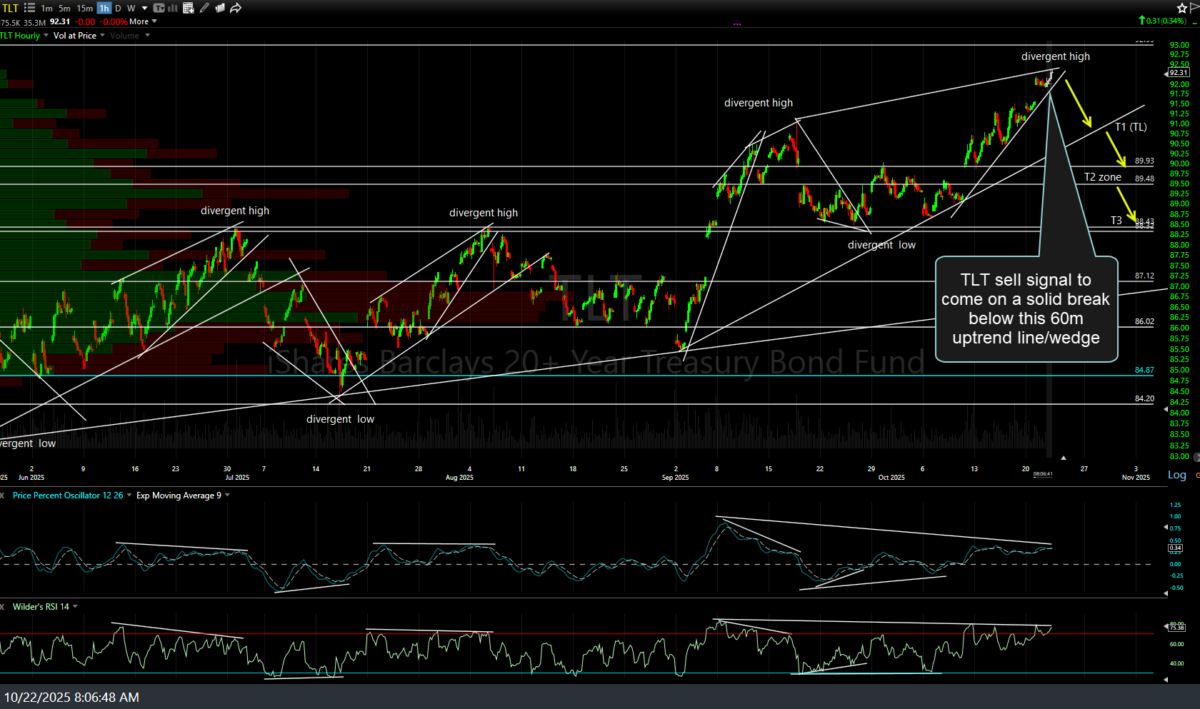This screenshot has width=1200, height=709.
Task: Select the D daily timeframe
Action: (x=119, y=8)
